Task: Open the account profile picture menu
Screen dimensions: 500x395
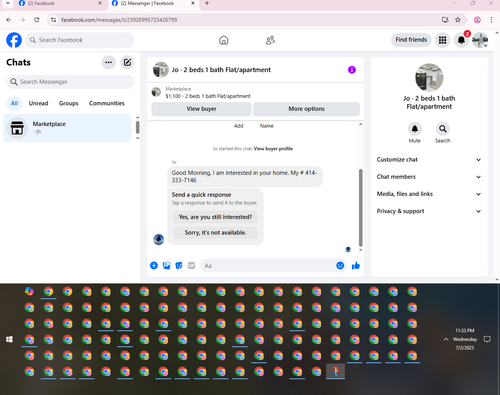Action: click(480, 40)
